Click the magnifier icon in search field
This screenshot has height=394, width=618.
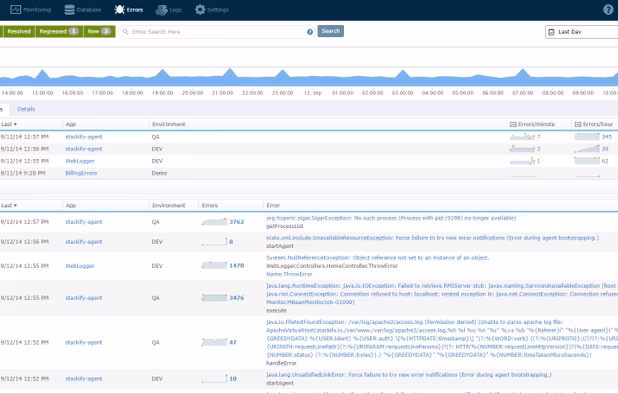125,32
